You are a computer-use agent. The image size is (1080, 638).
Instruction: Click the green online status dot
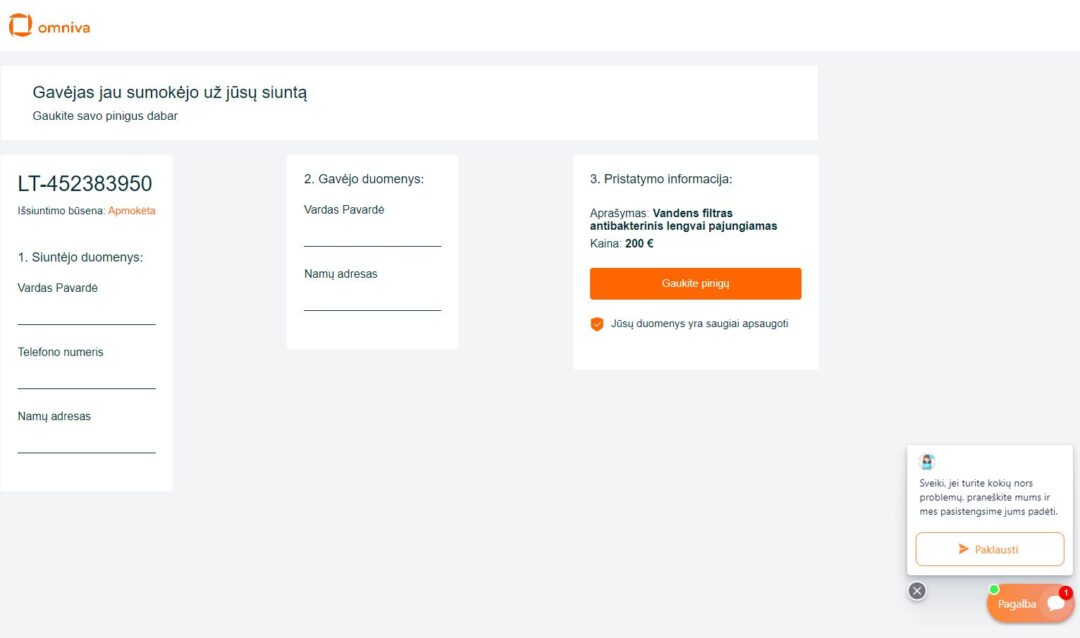tap(994, 589)
